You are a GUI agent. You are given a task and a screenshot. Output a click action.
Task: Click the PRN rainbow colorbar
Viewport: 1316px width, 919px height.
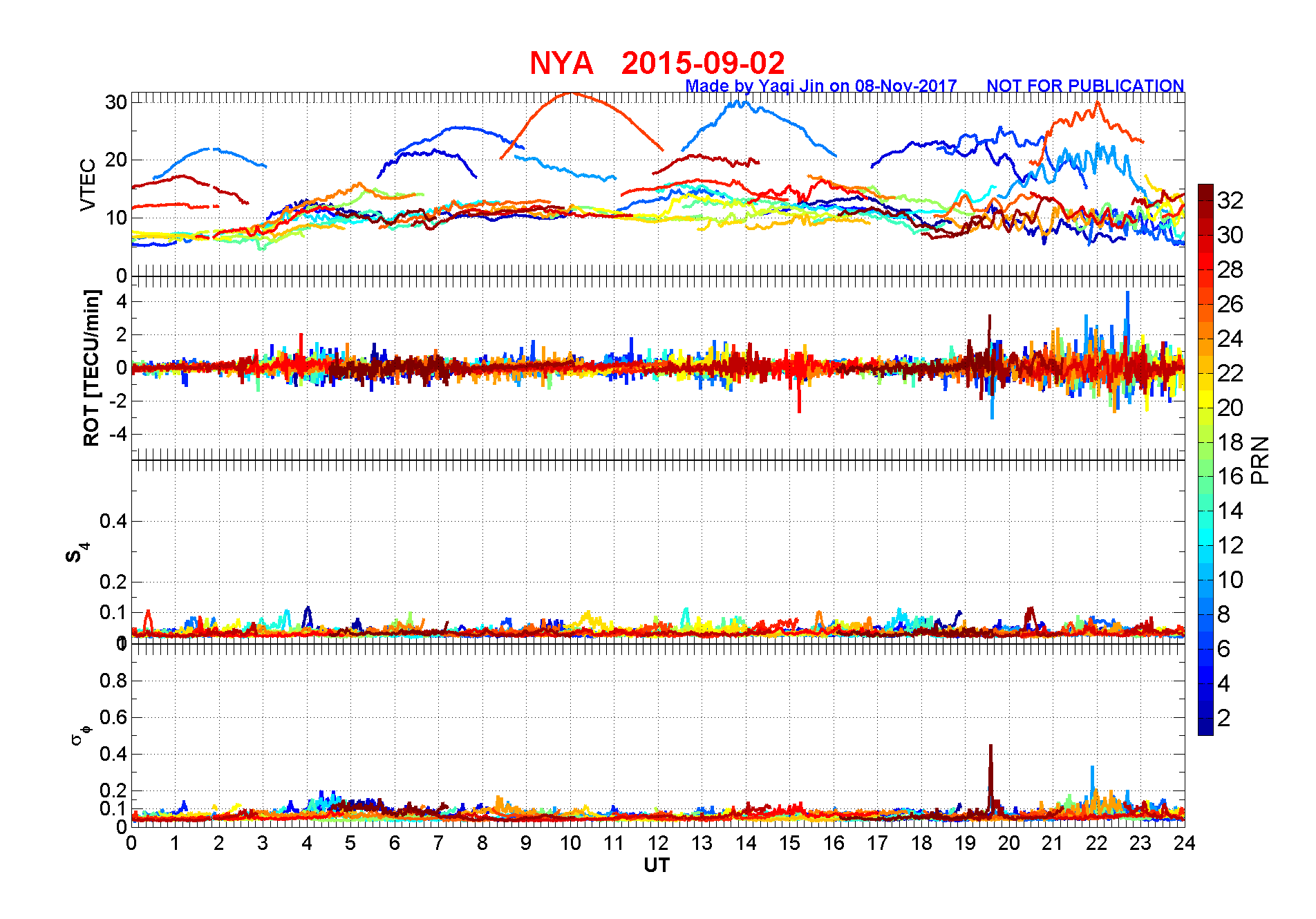tap(1205, 459)
